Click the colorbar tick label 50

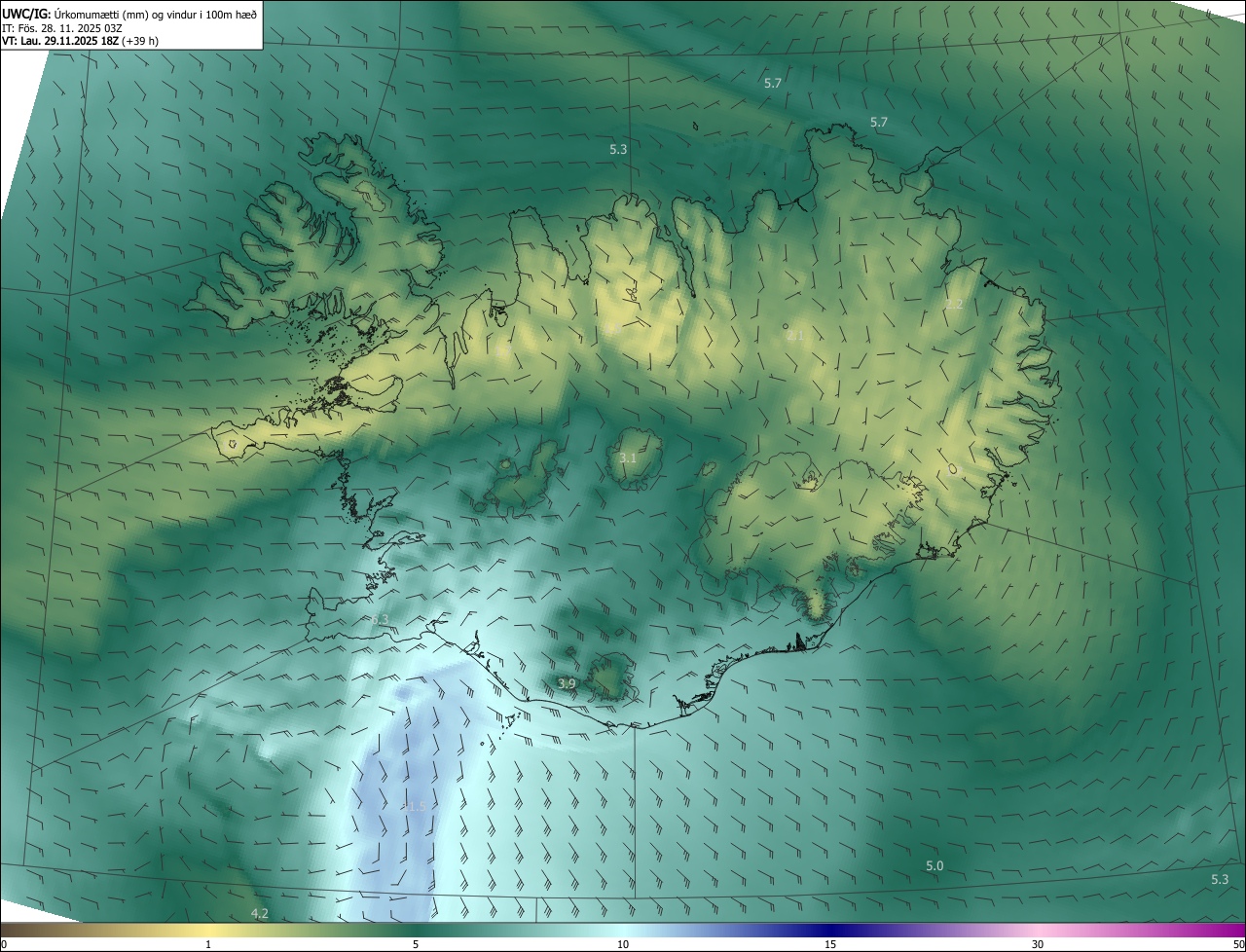pos(1238,944)
